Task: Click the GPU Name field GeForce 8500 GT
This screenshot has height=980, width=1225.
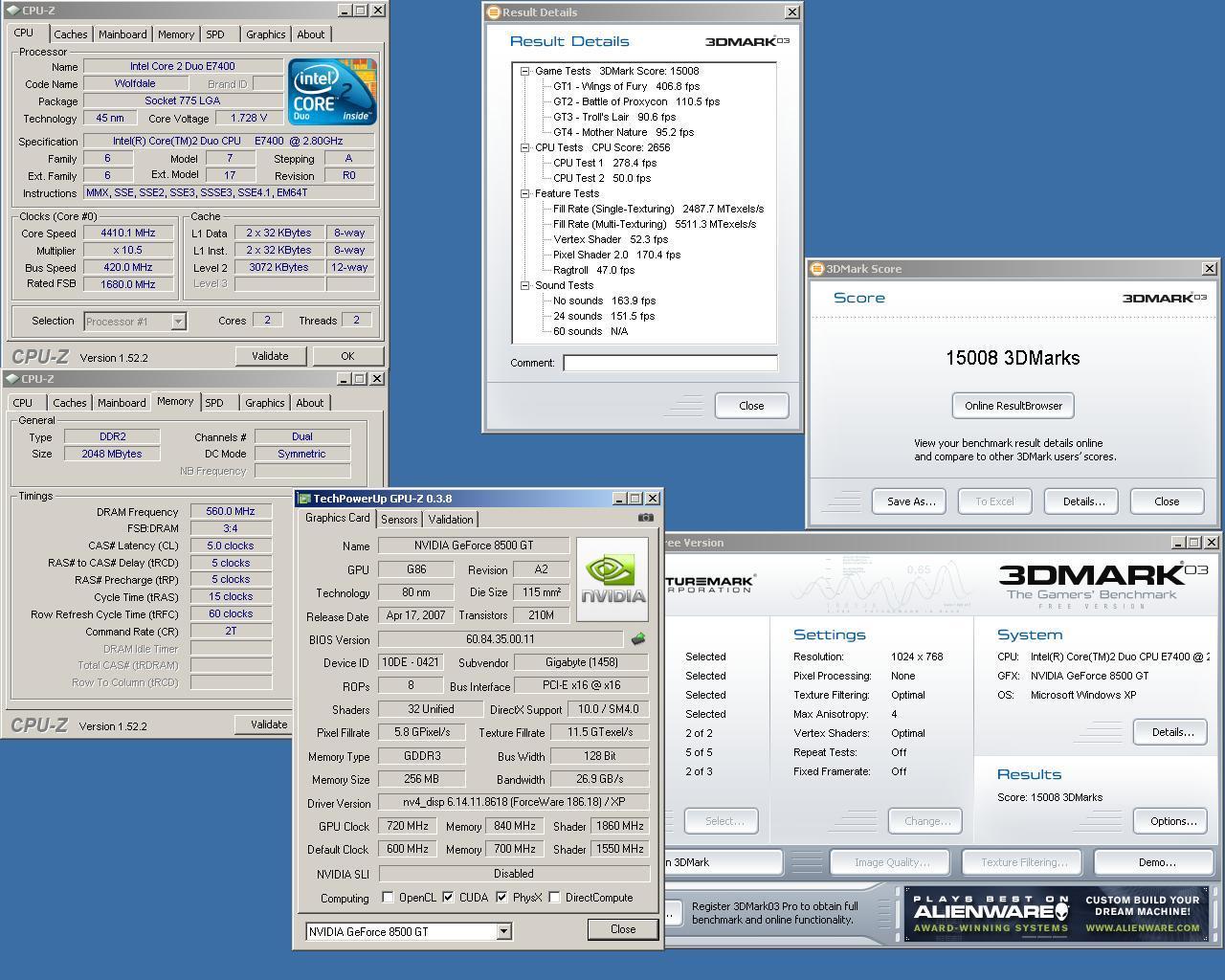Action: click(474, 546)
